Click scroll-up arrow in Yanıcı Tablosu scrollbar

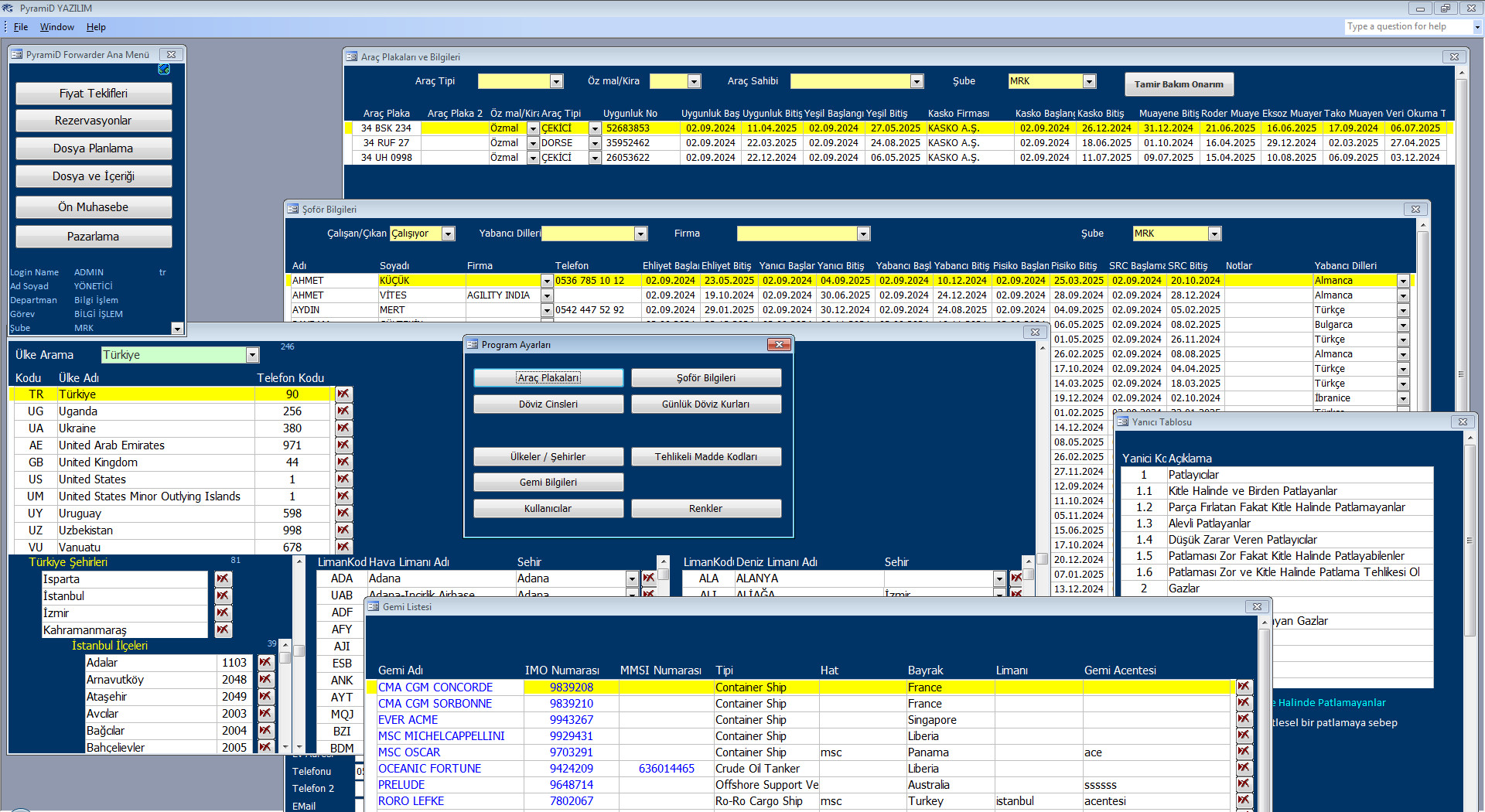tap(1470, 439)
